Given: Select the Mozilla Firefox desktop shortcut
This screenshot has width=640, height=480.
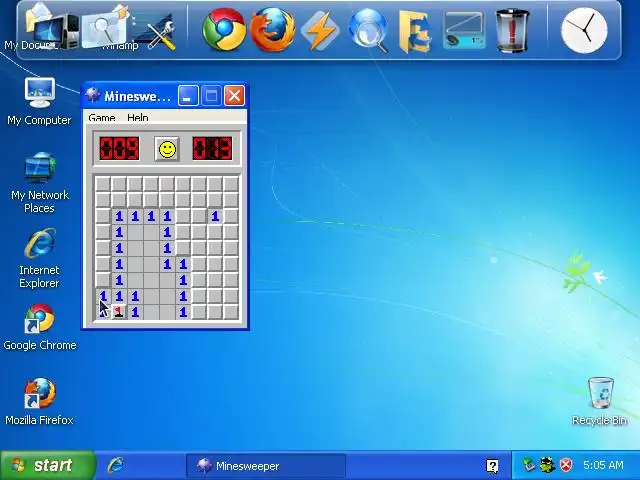Looking at the screenshot, I should pos(39,402).
